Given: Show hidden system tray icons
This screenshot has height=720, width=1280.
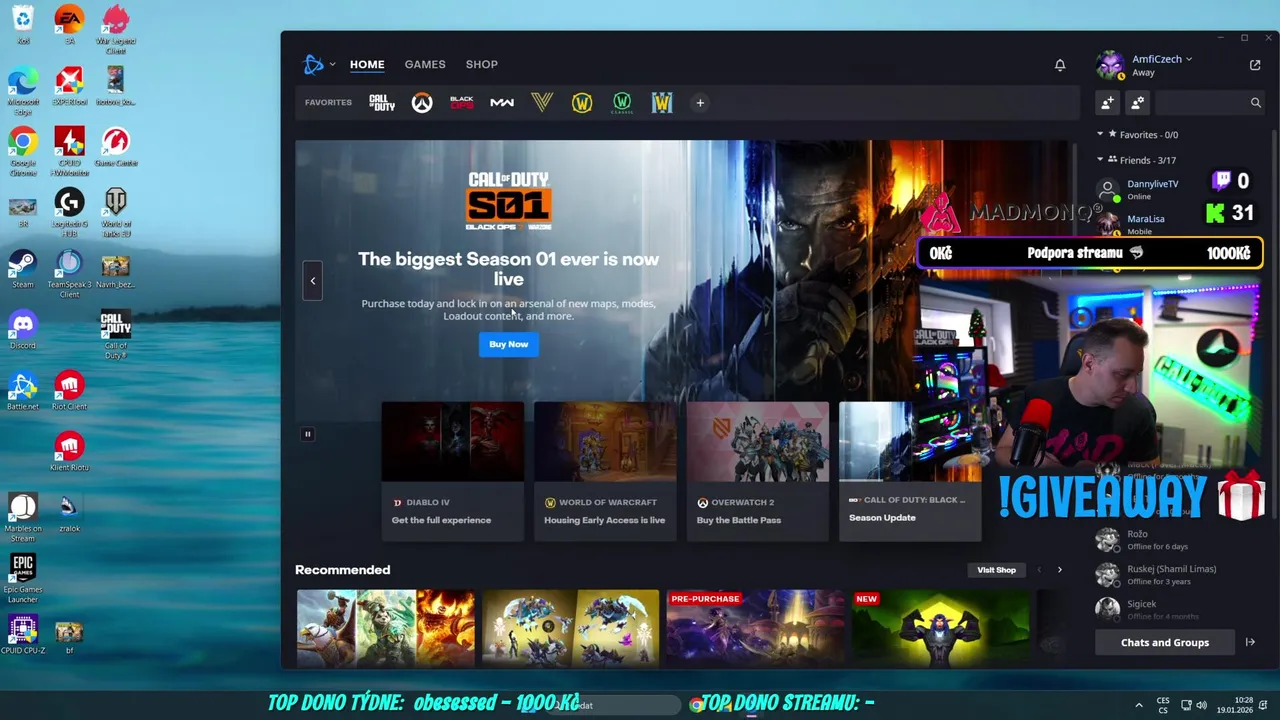Looking at the screenshot, I should pos(1138,705).
